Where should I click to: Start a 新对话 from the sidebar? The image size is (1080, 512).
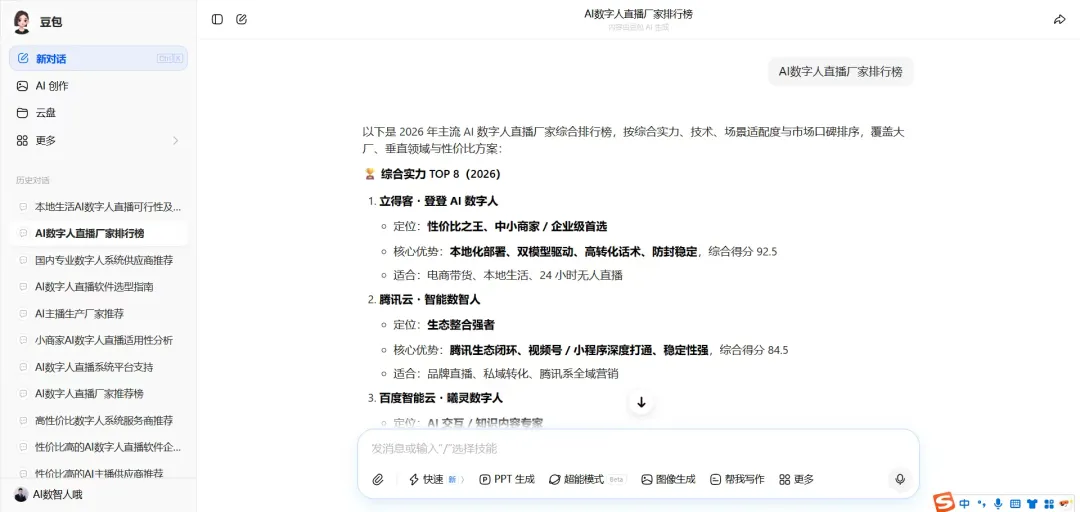click(x=98, y=59)
